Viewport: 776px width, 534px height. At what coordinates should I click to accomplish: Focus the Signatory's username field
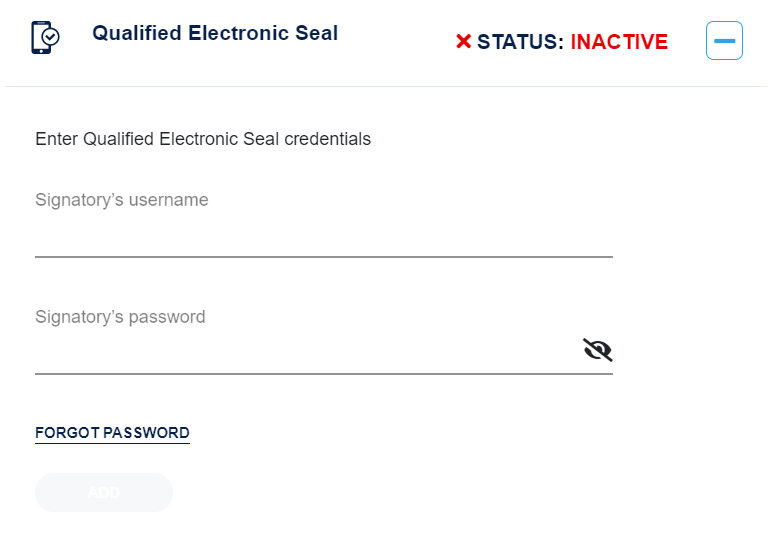(323, 238)
